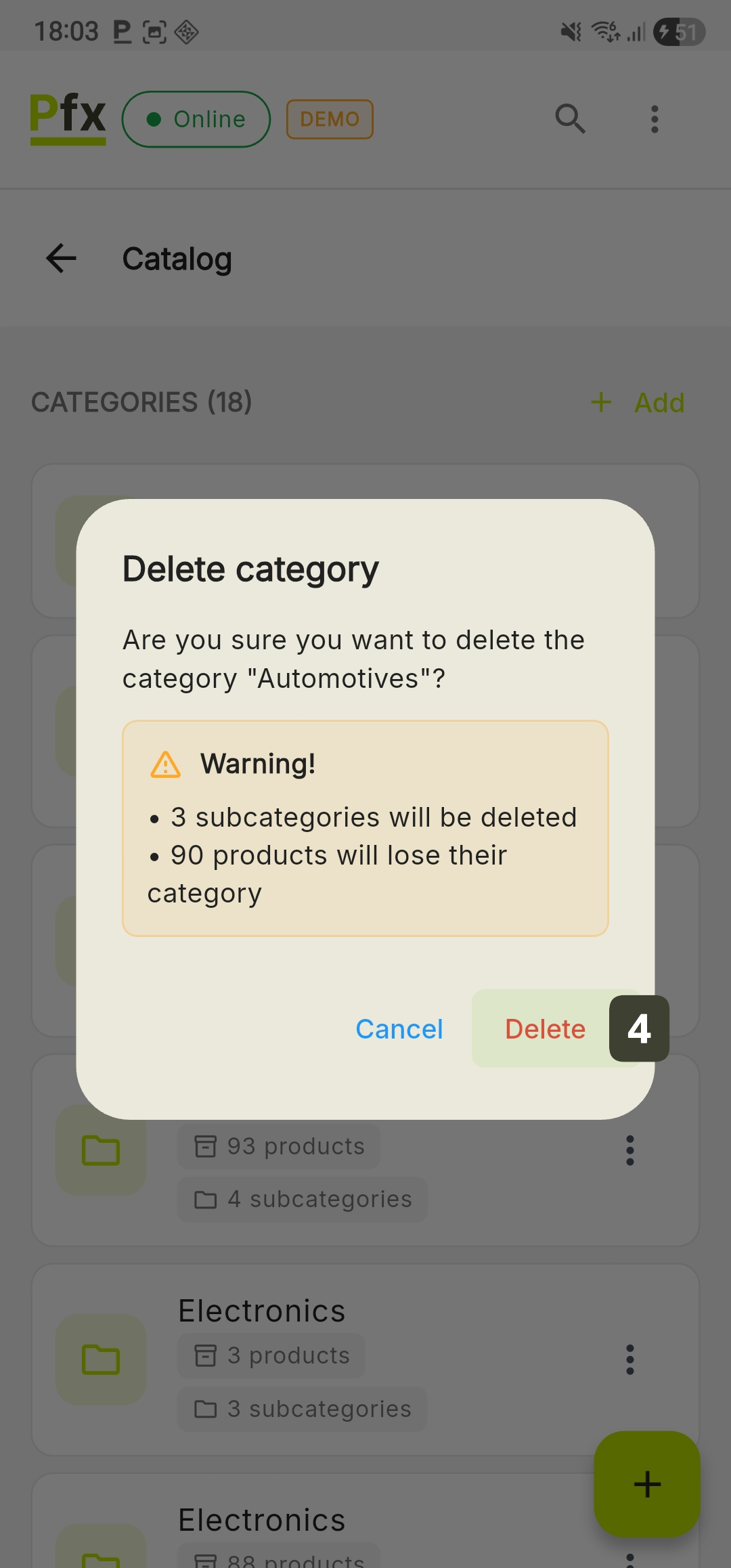This screenshot has height=1568, width=731.
Task: Select the 4 subcategories chip
Action: 303,1200
